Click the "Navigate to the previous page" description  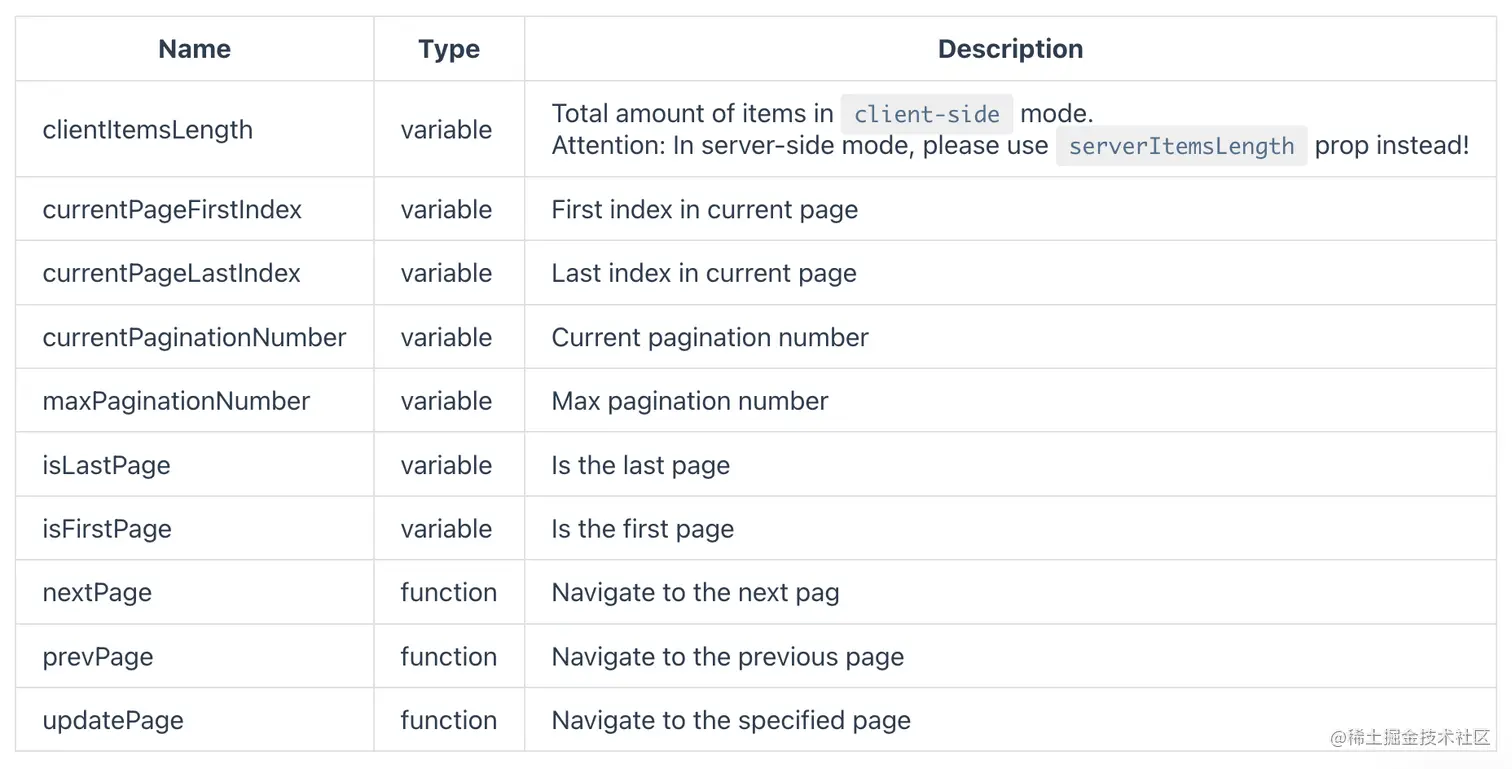(x=728, y=657)
